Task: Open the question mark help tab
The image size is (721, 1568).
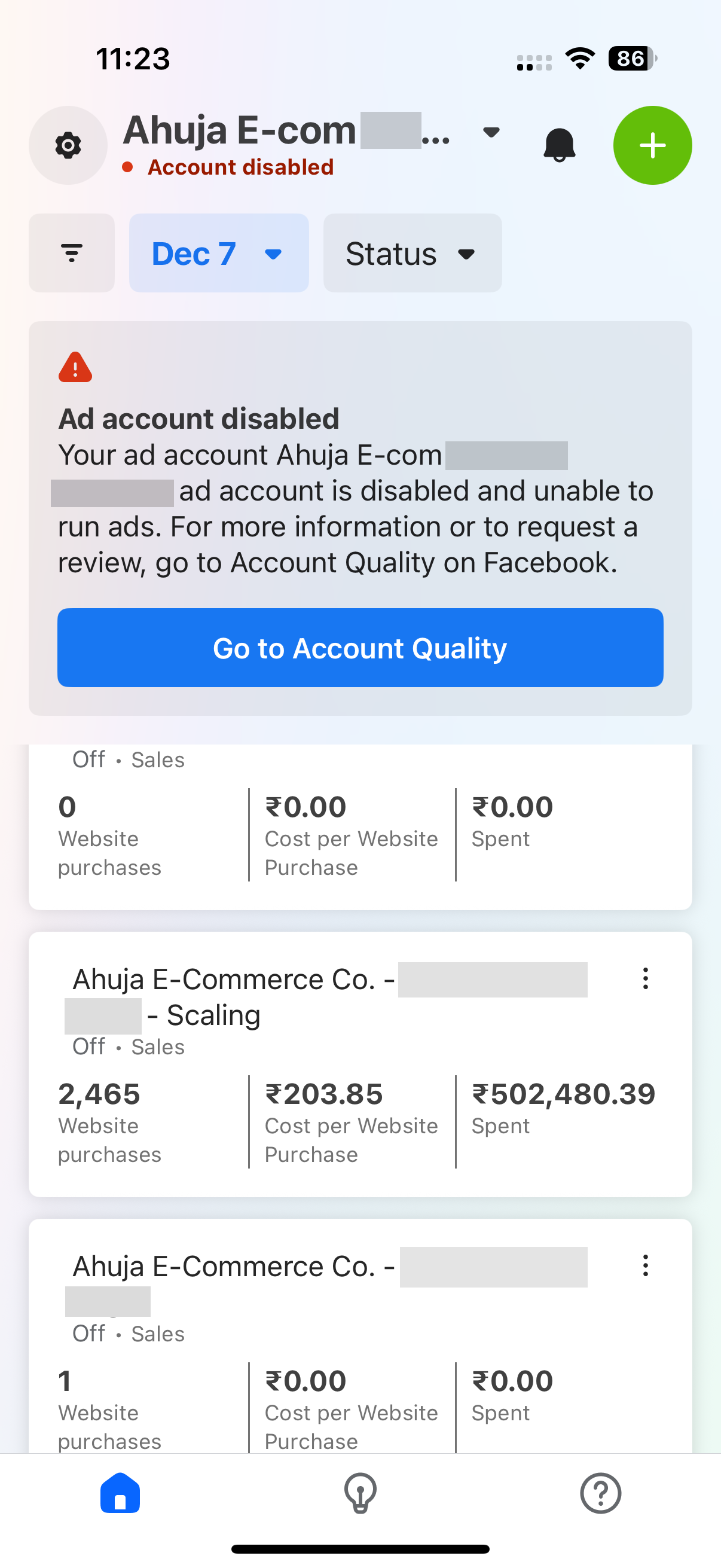Action: 600,1493
